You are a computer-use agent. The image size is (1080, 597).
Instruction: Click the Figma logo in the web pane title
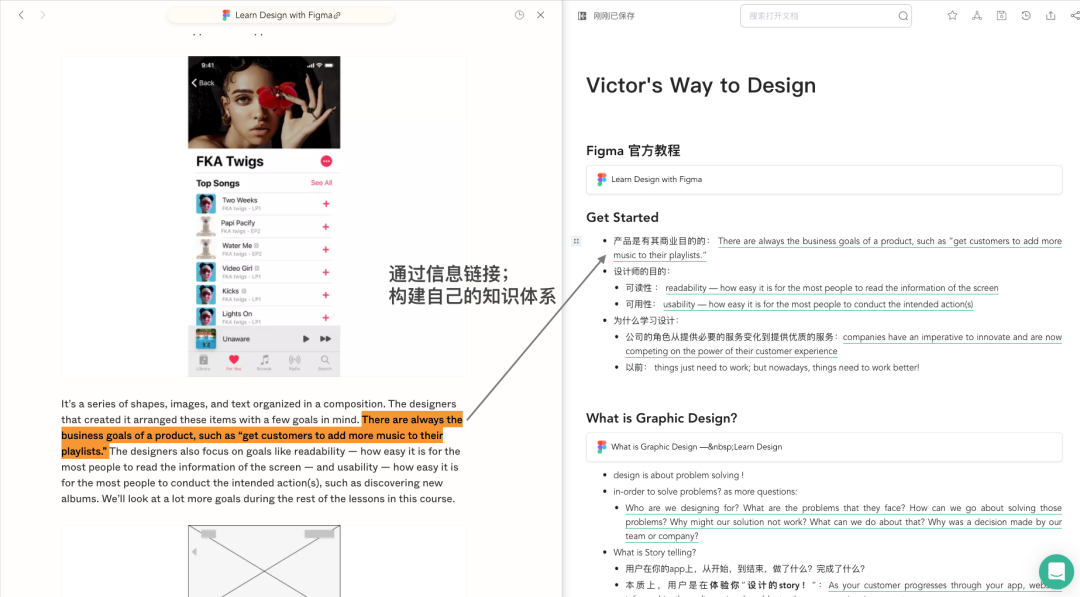[x=226, y=14]
